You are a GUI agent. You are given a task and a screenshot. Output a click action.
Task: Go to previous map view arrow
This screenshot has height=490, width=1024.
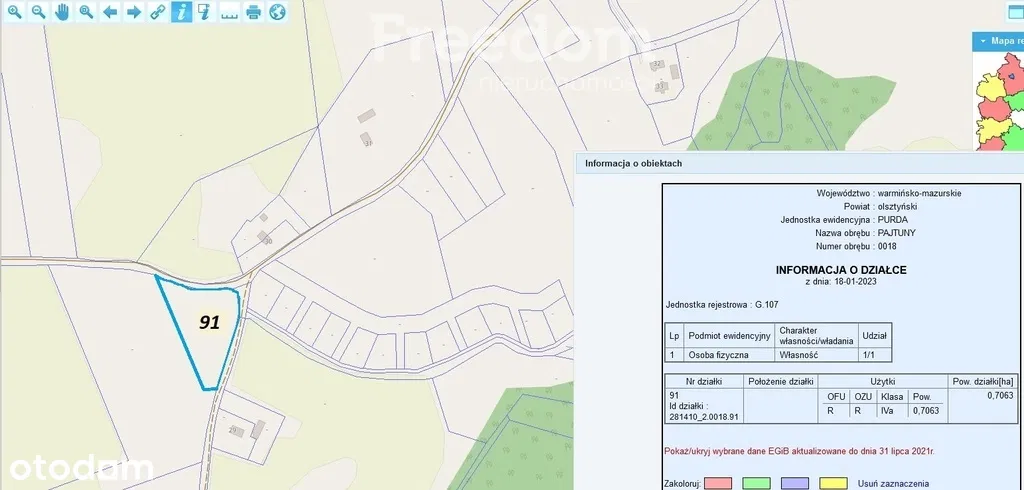coord(110,12)
